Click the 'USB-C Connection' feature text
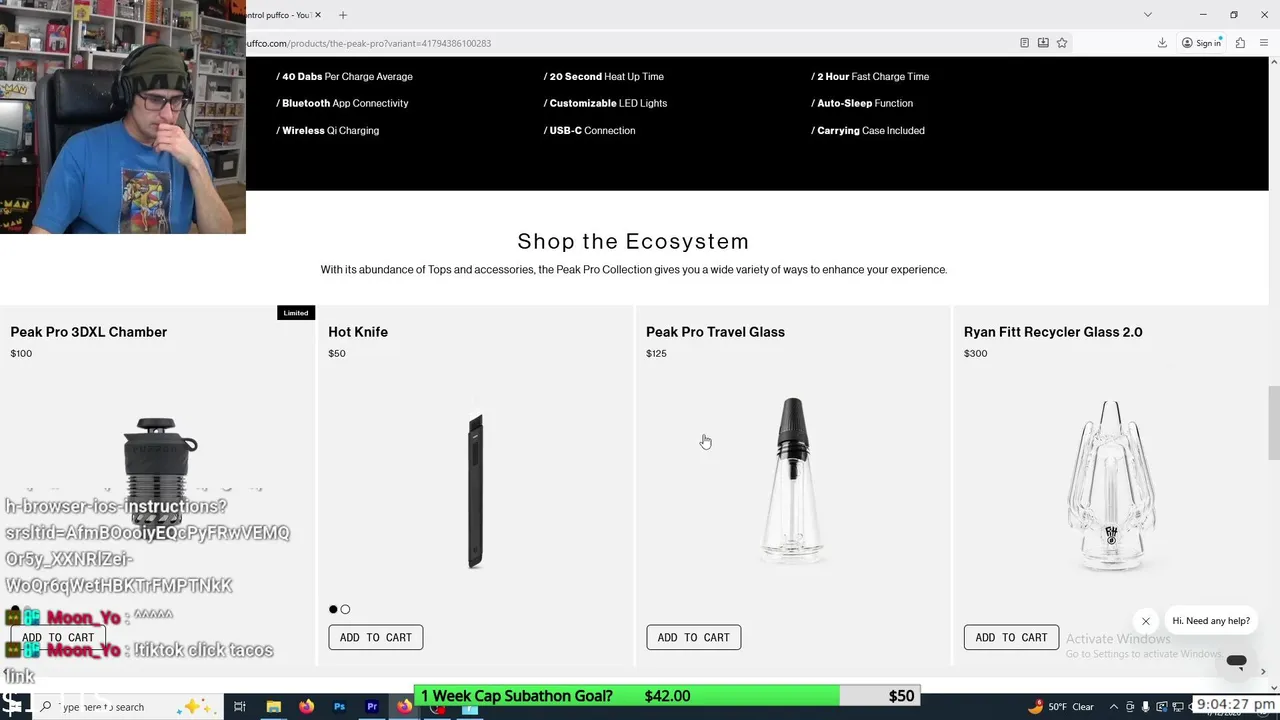Viewport: 1280px width, 720px height. pos(589,130)
